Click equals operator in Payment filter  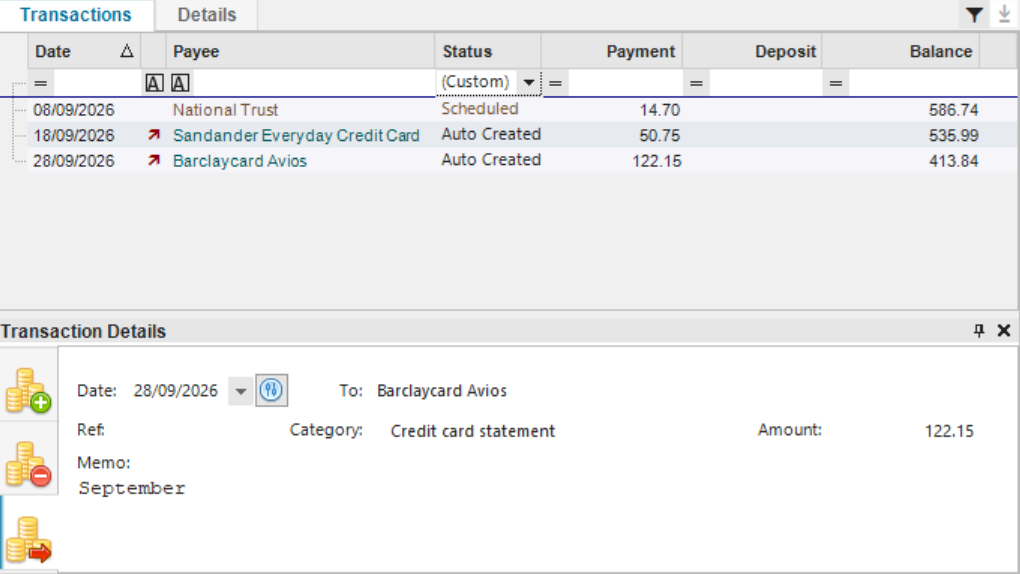pos(555,83)
